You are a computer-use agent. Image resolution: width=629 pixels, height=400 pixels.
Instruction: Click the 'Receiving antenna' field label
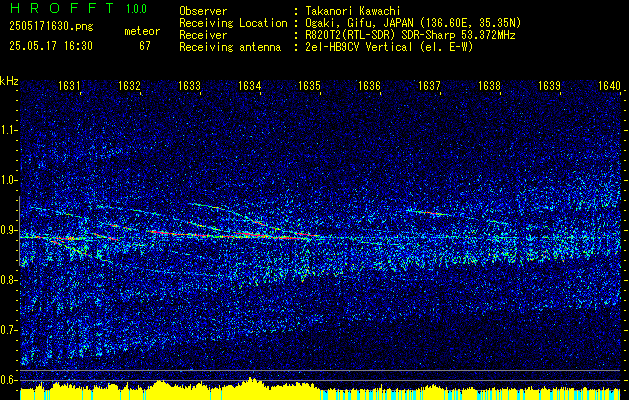230,47
